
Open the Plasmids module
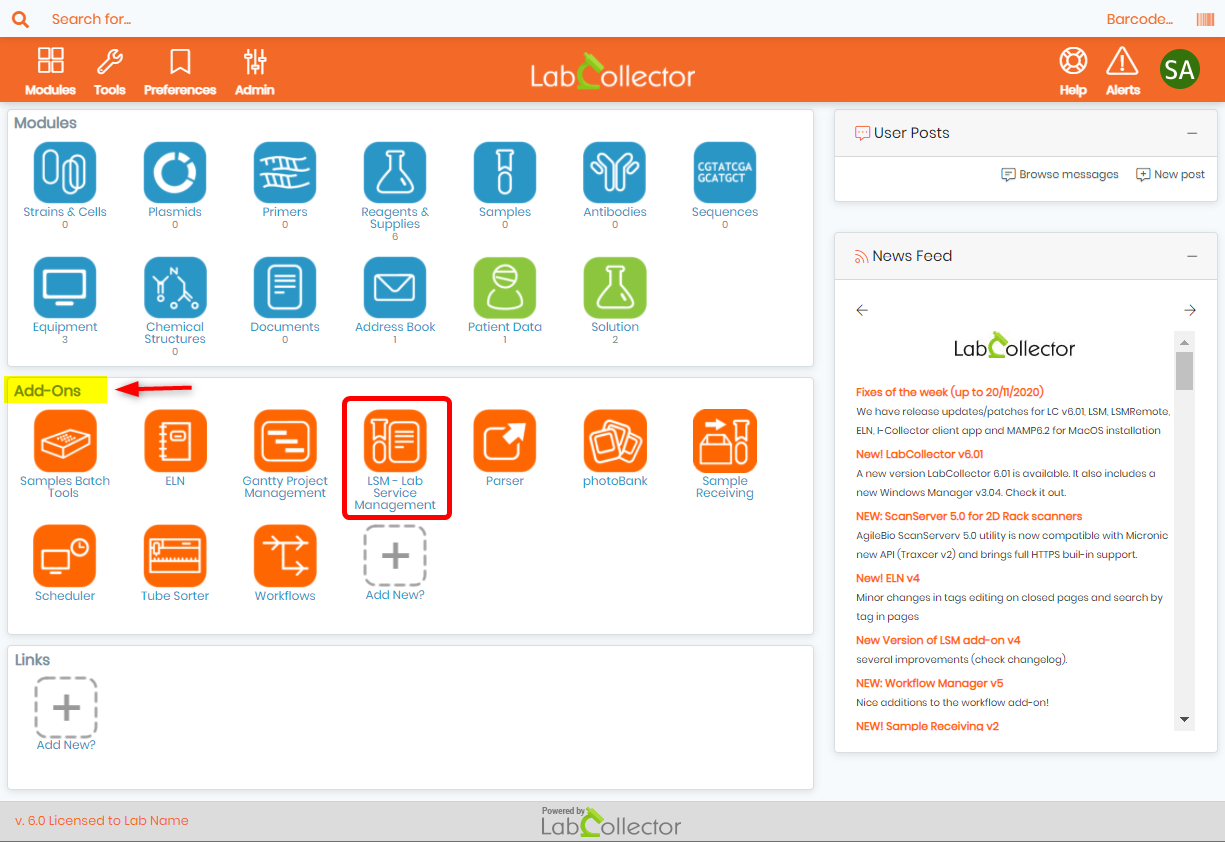pos(175,173)
